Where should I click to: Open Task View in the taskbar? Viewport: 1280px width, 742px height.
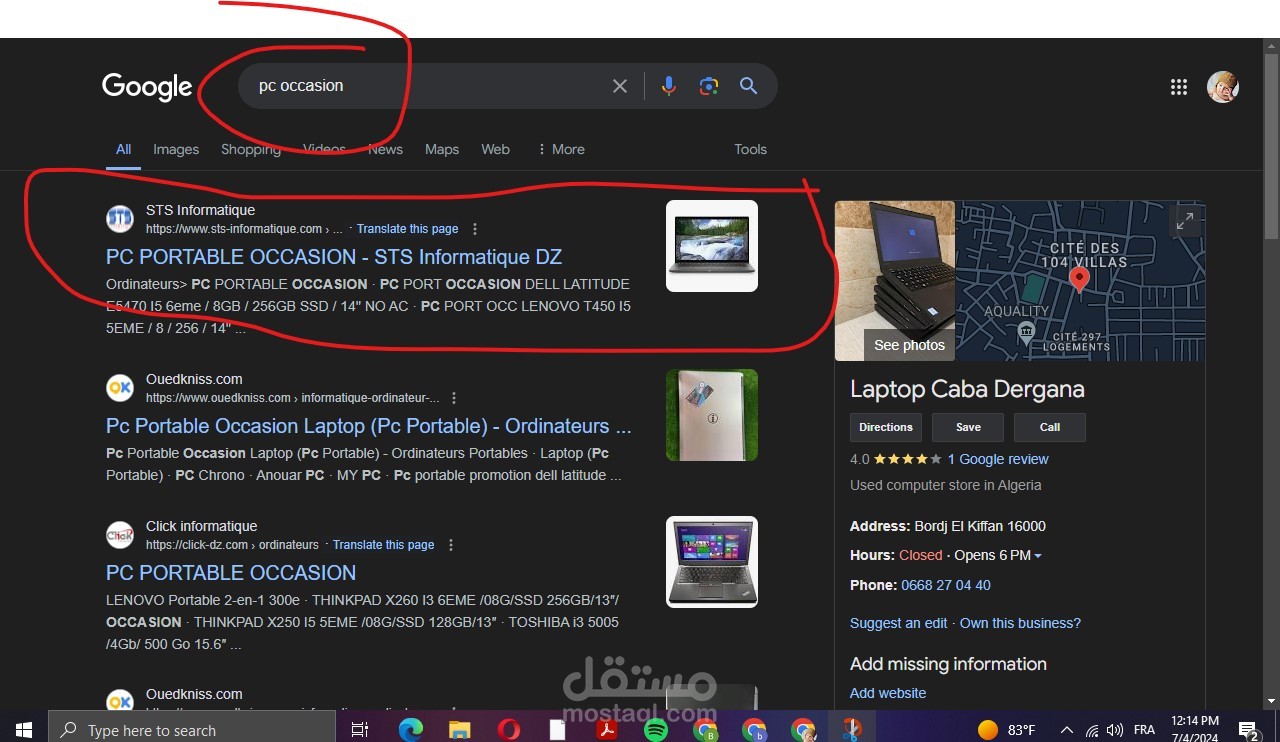[x=360, y=729]
